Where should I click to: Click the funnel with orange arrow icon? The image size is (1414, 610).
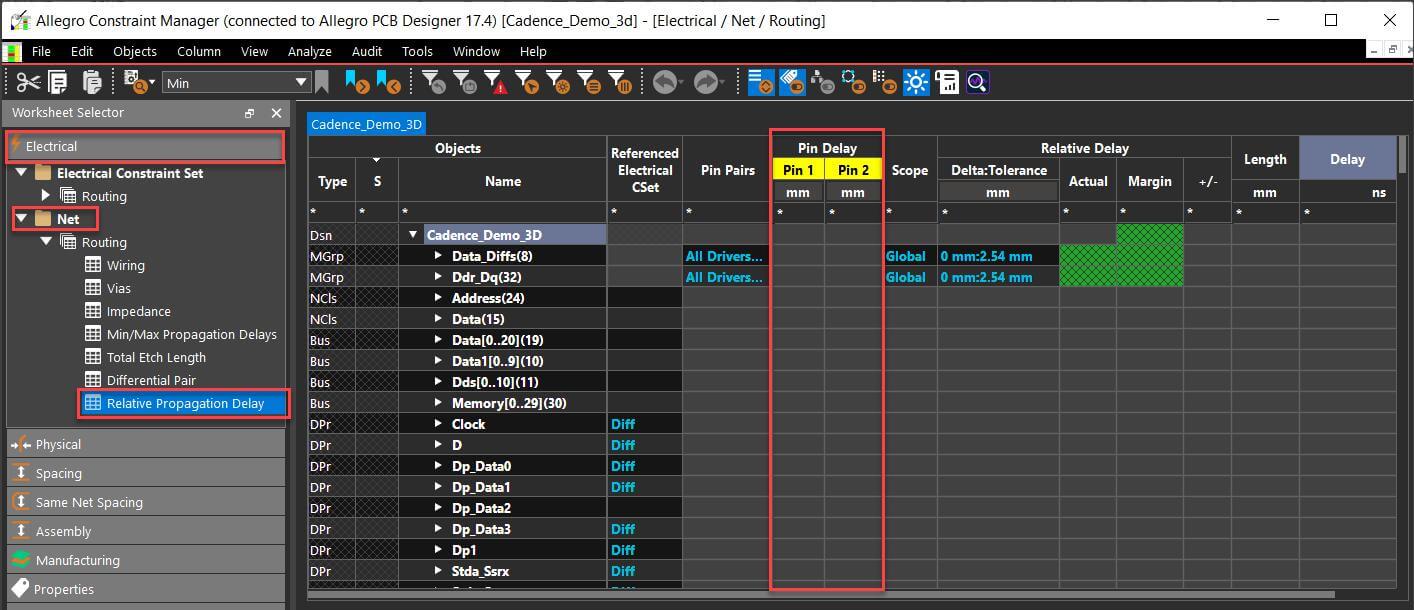coord(527,82)
